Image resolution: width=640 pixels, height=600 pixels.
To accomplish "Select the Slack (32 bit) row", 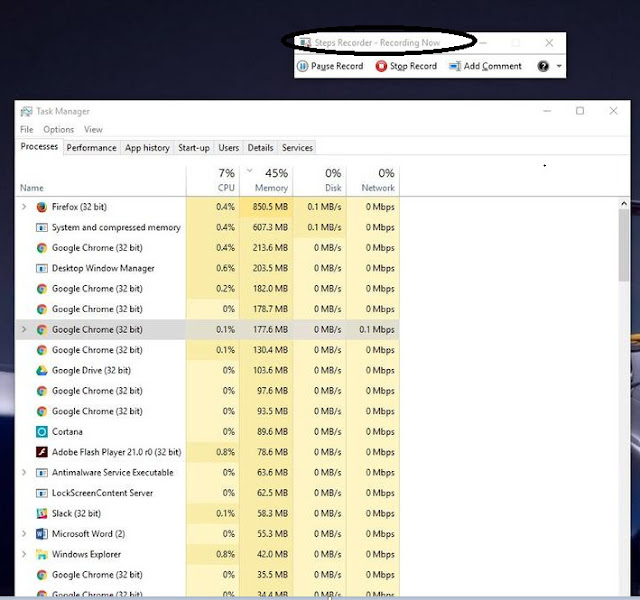I will pyautogui.click(x=207, y=513).
